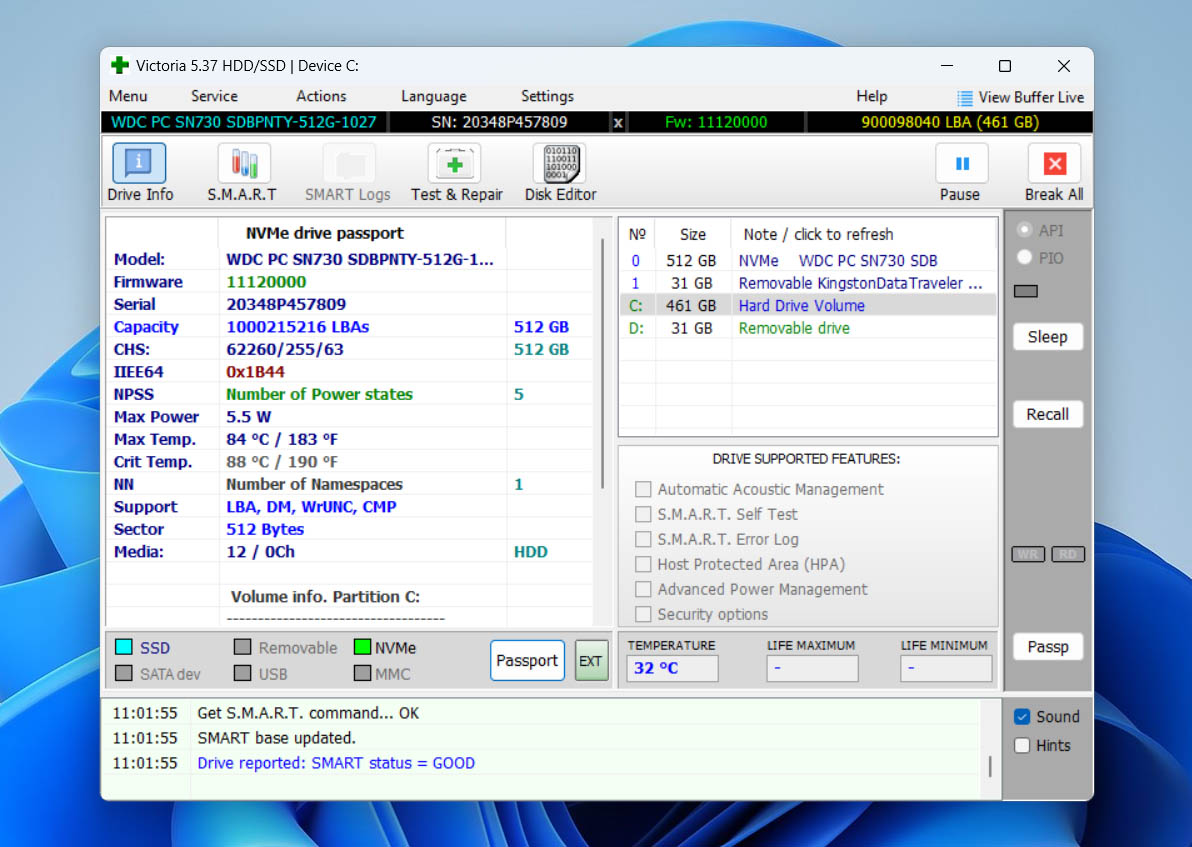
Task: Toggle Security options checkbox
Action: [x=643, y=614]
